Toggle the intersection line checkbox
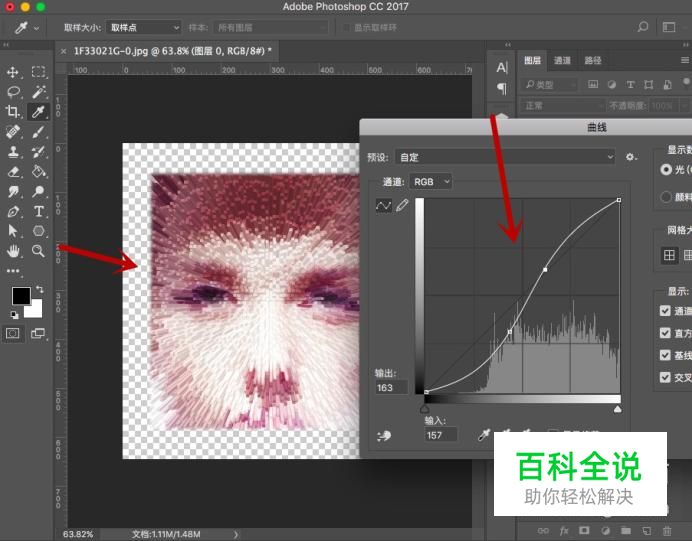 point(665,377)
